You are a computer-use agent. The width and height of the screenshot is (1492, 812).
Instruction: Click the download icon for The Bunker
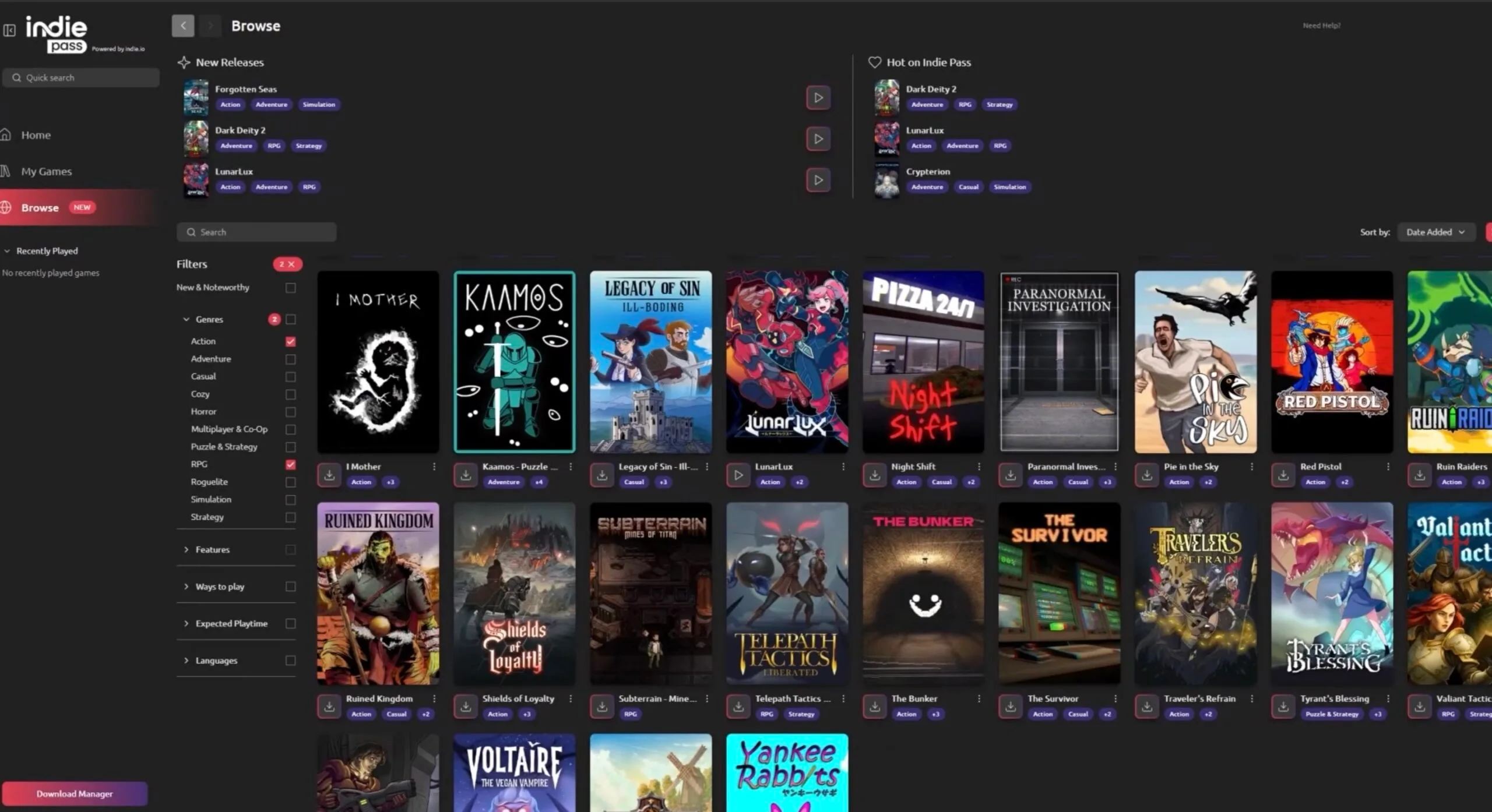pyautogui.click(x=875, y=707)
